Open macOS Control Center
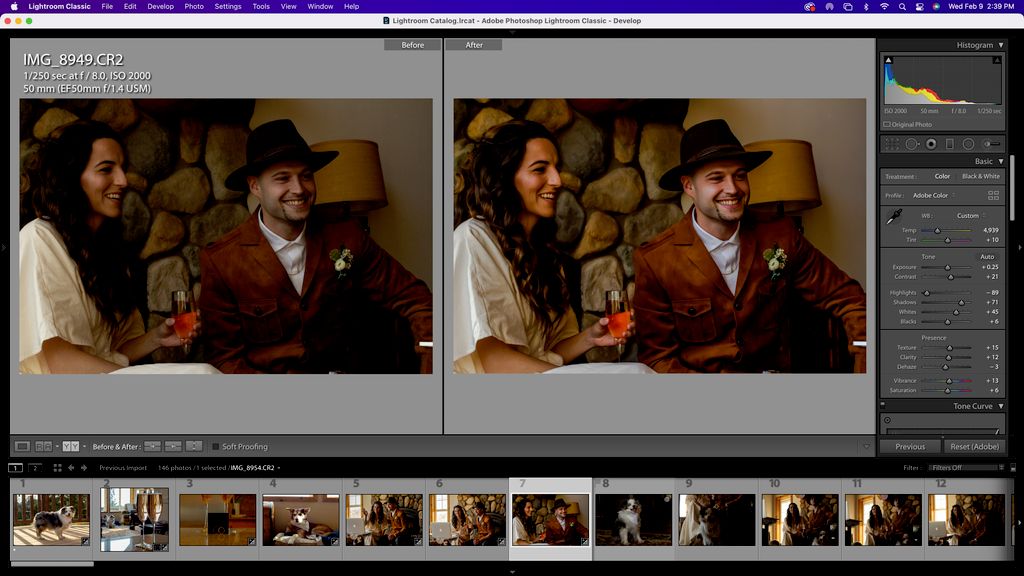The height and width of the screenshot is (576, 1024). tap(920, 7)
